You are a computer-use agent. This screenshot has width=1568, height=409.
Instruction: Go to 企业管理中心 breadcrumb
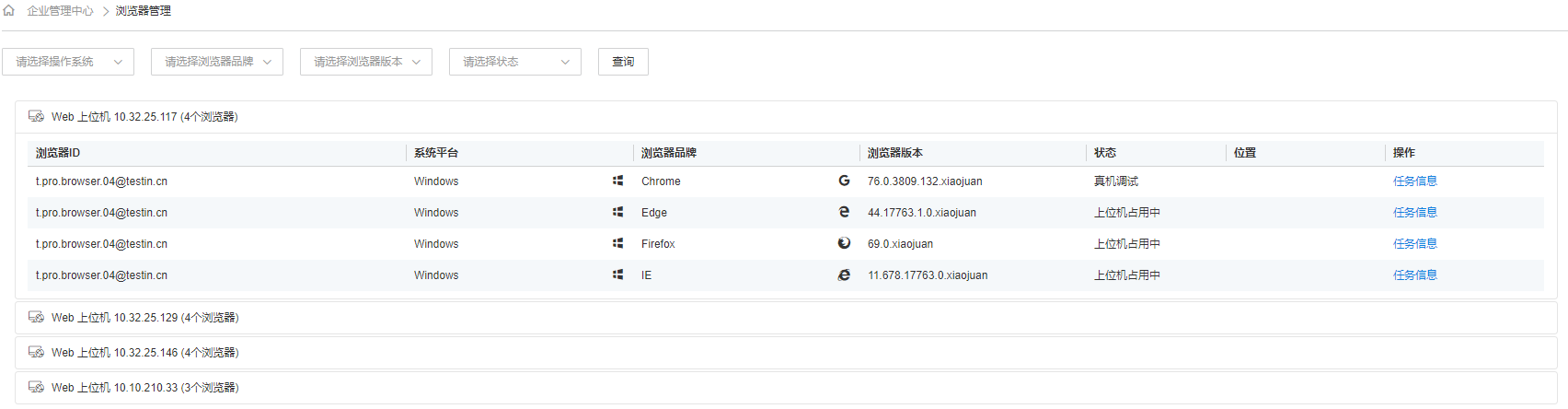pos(60,11)
